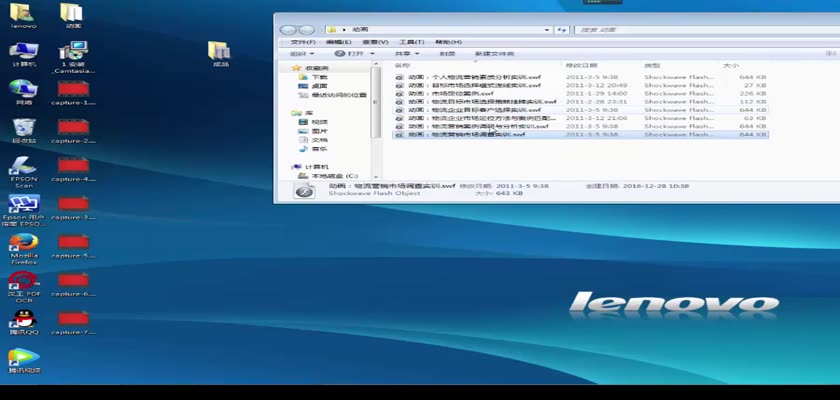Viewport: 840px width, 400px height.
Task: Open the 工具(T) menu
Action: tap(411, 42)
